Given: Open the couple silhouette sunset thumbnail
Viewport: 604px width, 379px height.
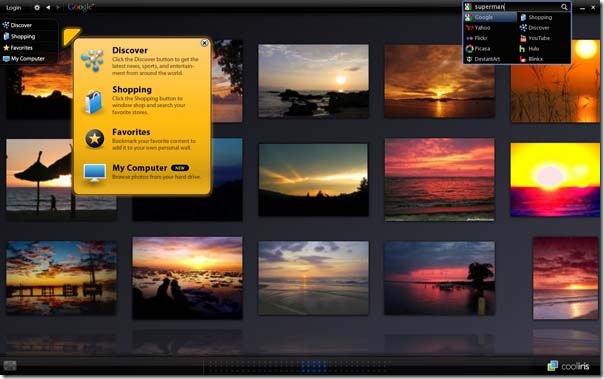Looking at the screenshot, I should (x=187, y=278).
